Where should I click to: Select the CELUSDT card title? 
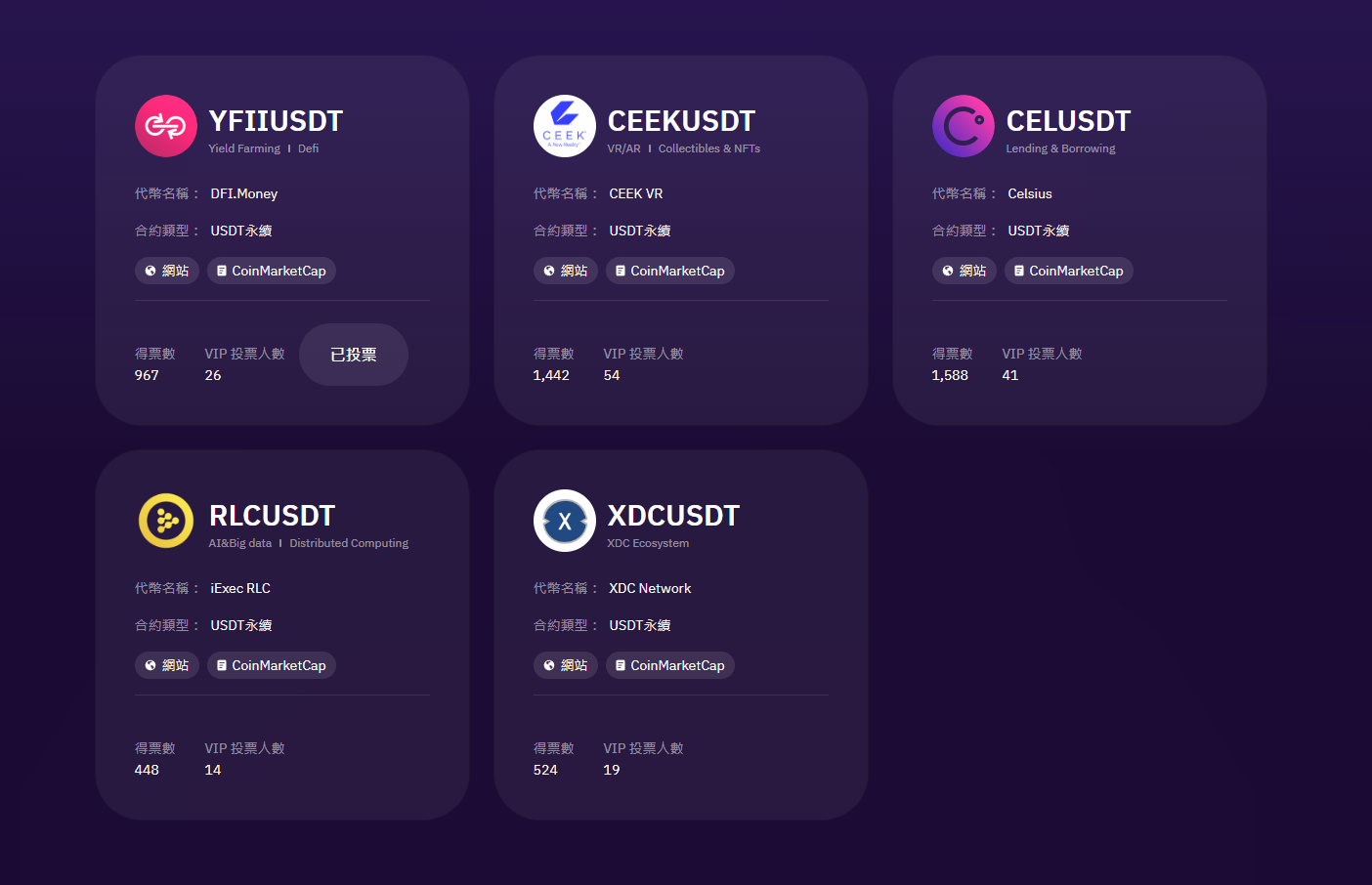point(1068,121)
